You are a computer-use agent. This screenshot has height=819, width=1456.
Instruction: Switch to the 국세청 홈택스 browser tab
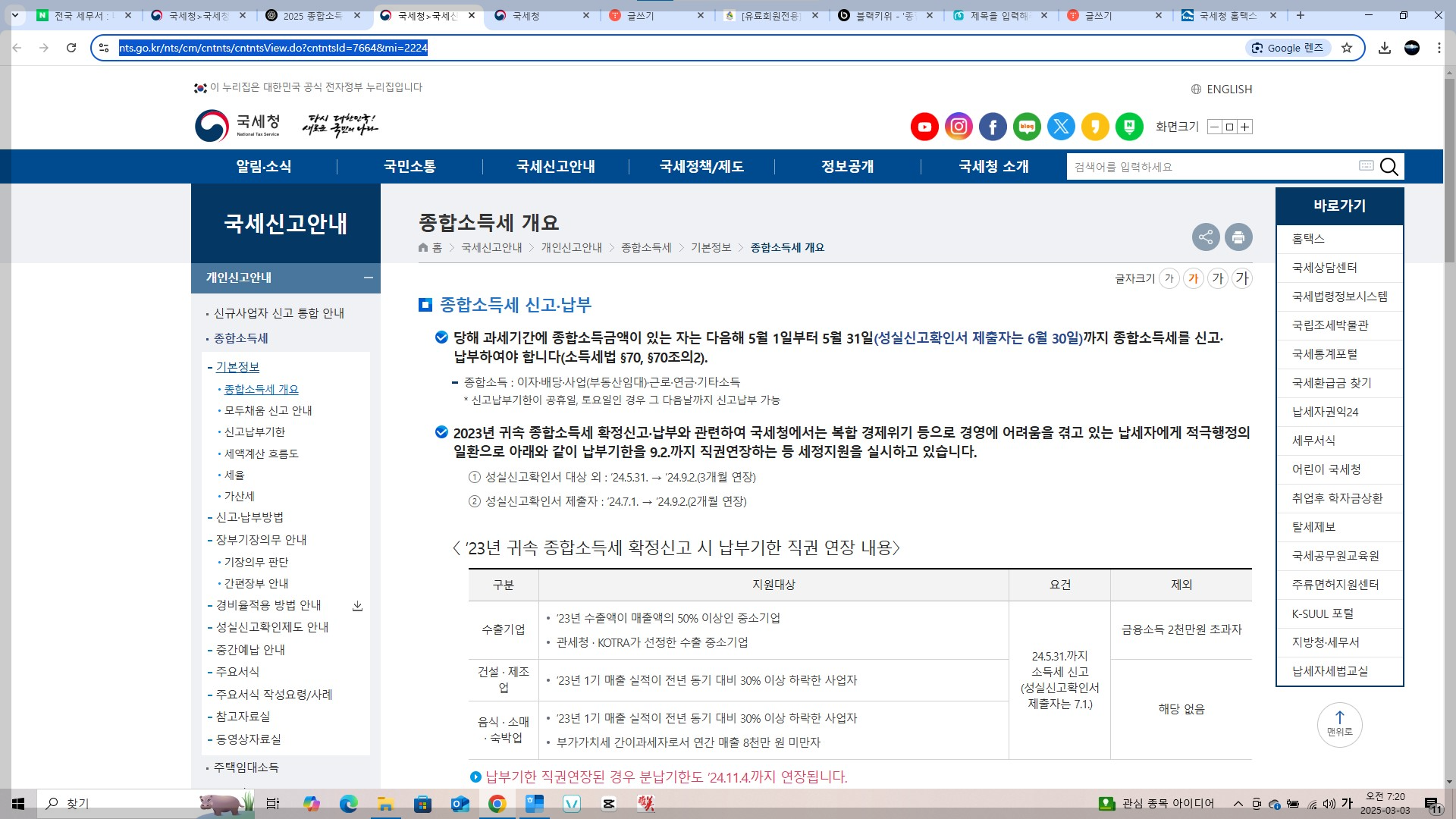coord(1228,15)
